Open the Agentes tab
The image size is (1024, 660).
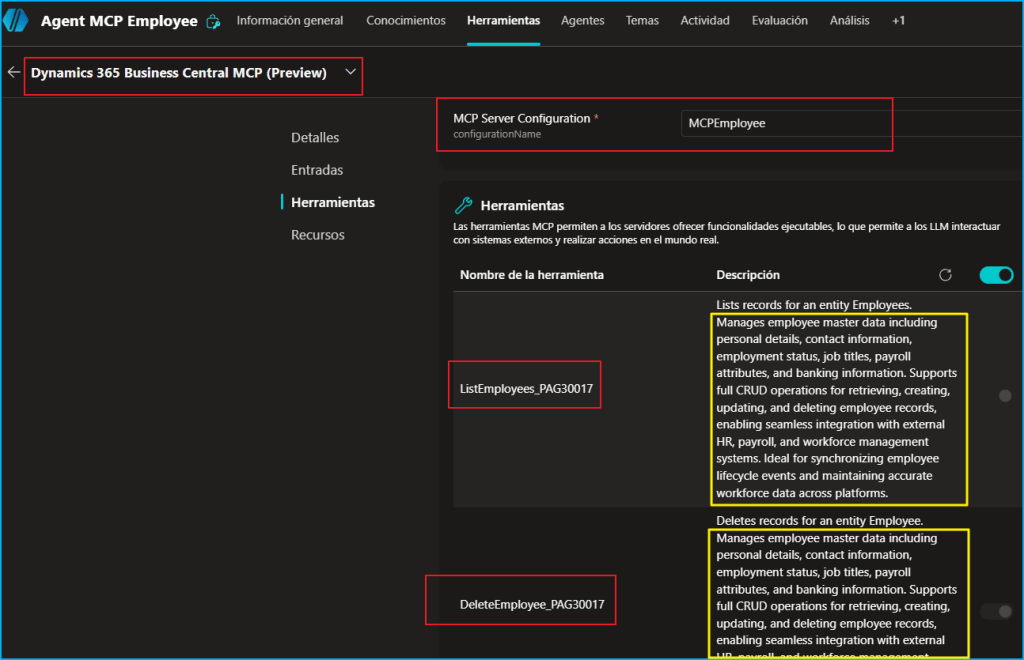pos(582,21)
